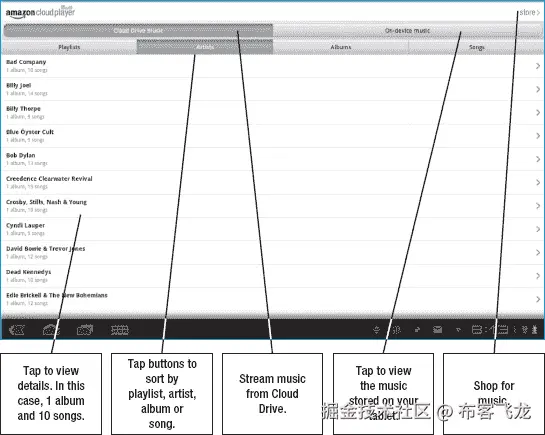The image size is (545, 435).
Task: Open chevron for Crosby, Stills, Nash & Young
Action: (x=538, y=206)
